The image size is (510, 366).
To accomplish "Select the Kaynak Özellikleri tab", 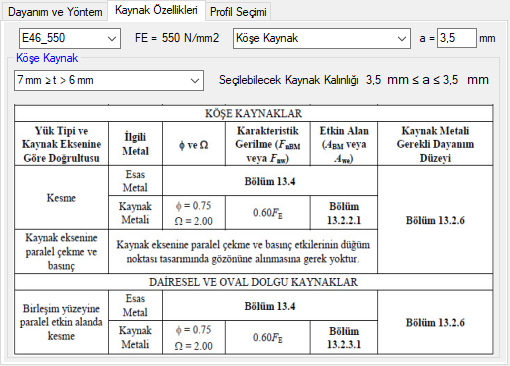I will pos(156,10).
